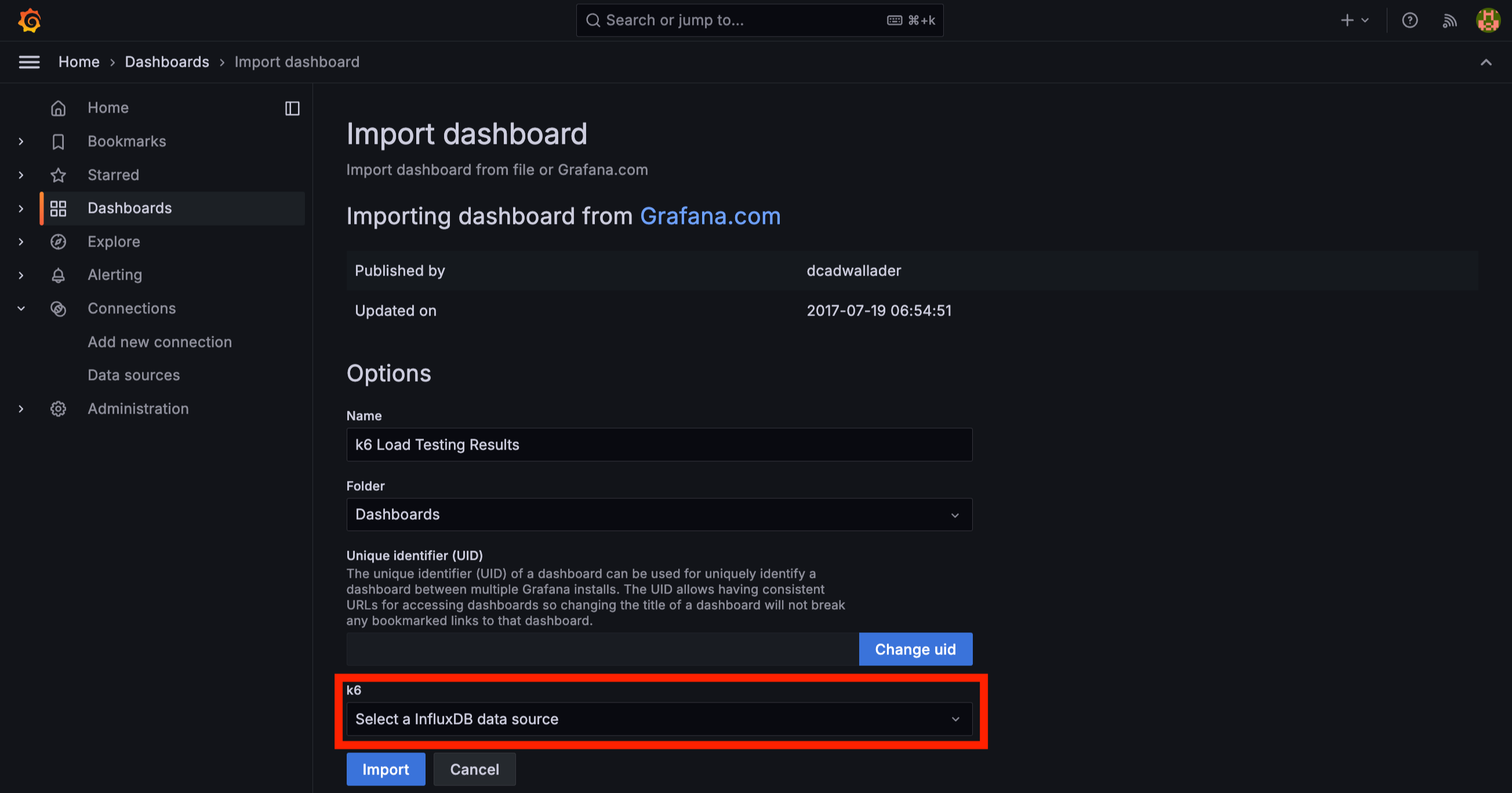Click the Grafana logo

pos(30,20)
